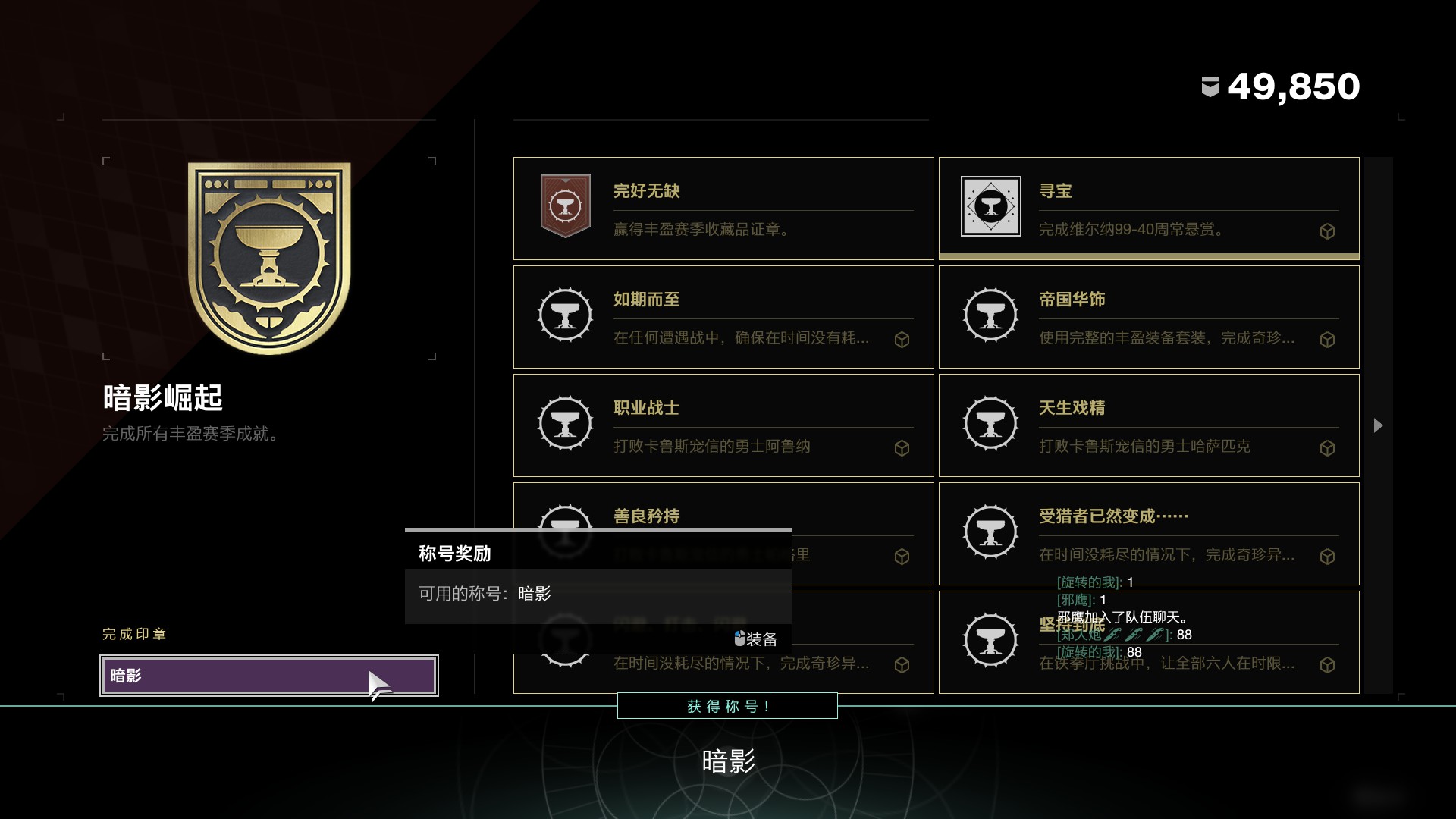
Task: Open the 天生戏精 triumph description
Action: [1144, 447]
